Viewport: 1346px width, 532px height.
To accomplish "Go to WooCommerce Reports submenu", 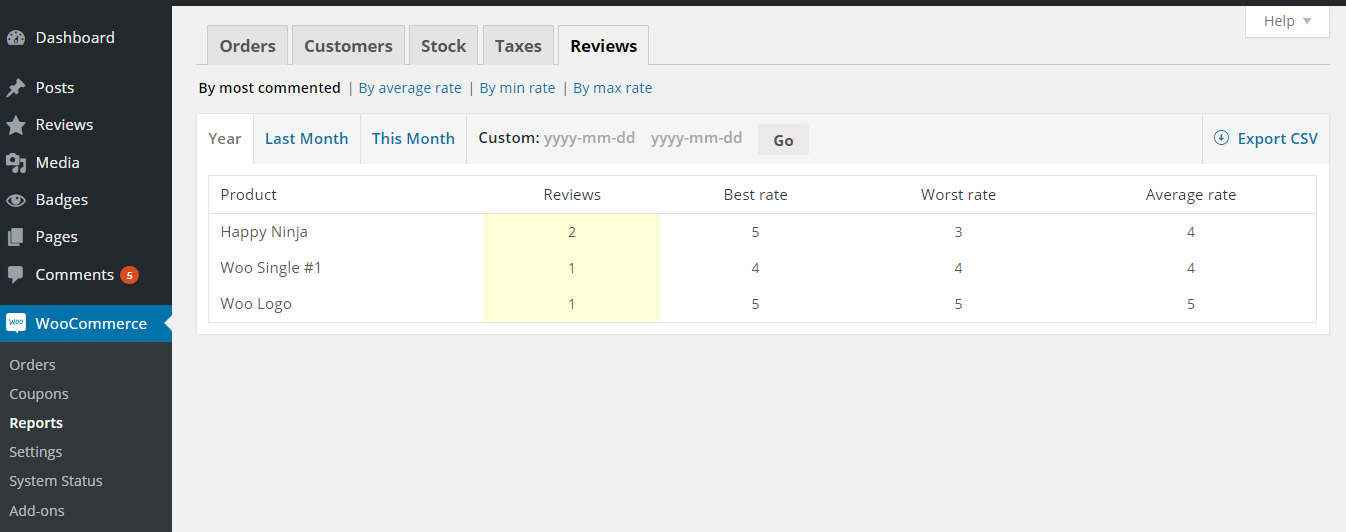I will (x=36, y=423).
